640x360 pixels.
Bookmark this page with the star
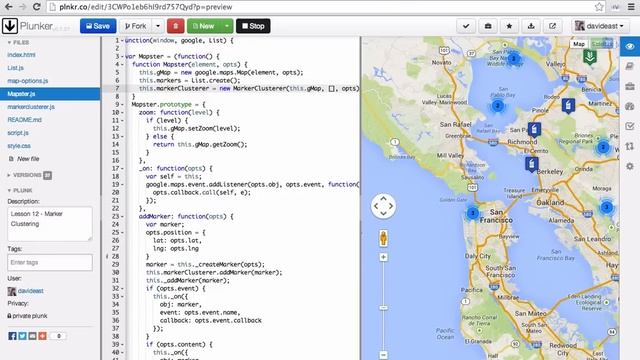599,7
